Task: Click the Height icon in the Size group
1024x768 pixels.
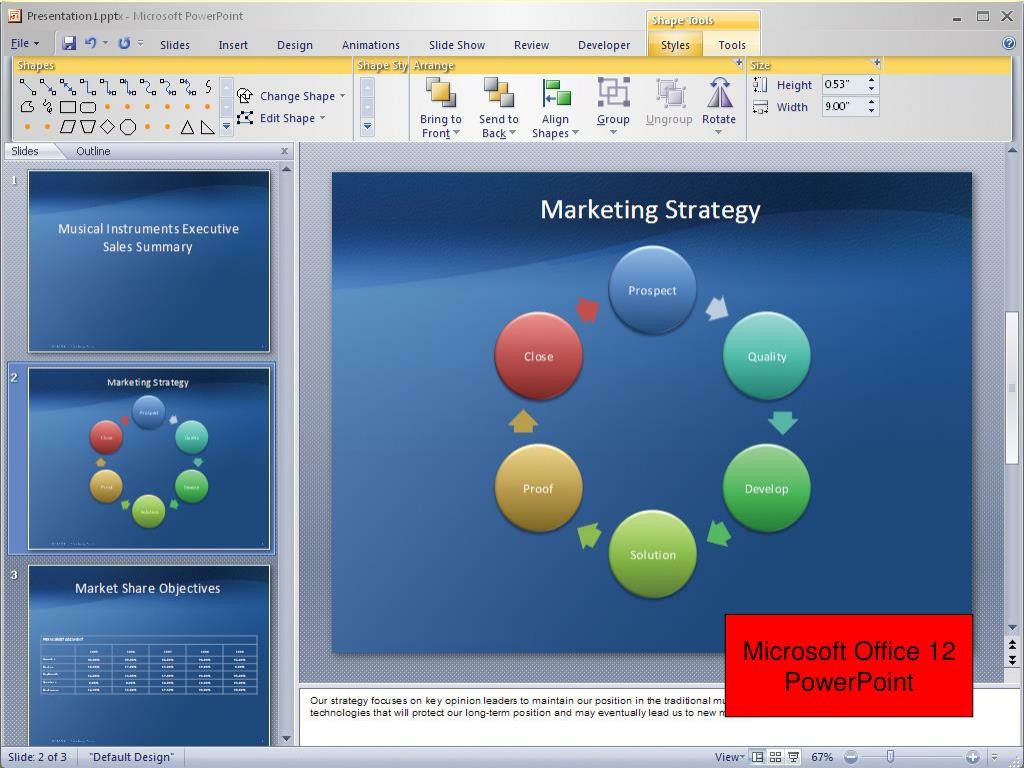Action: 761,84
